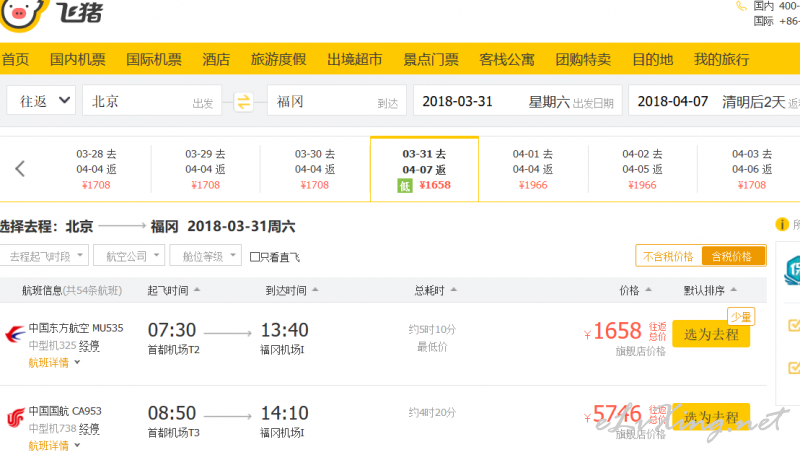Swap departure and arrival cities icon
Screen dimensions: 800x455
coord(243,102)
